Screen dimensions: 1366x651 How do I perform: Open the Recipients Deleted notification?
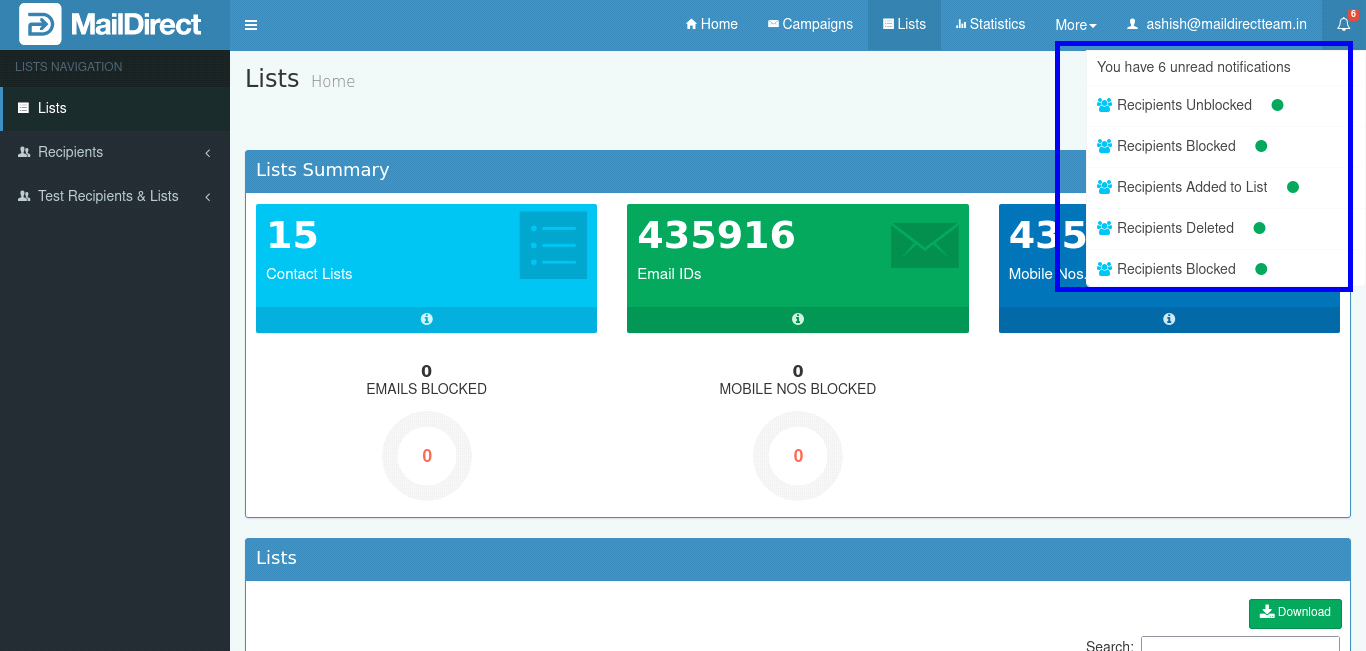(x=1175, y=228)
